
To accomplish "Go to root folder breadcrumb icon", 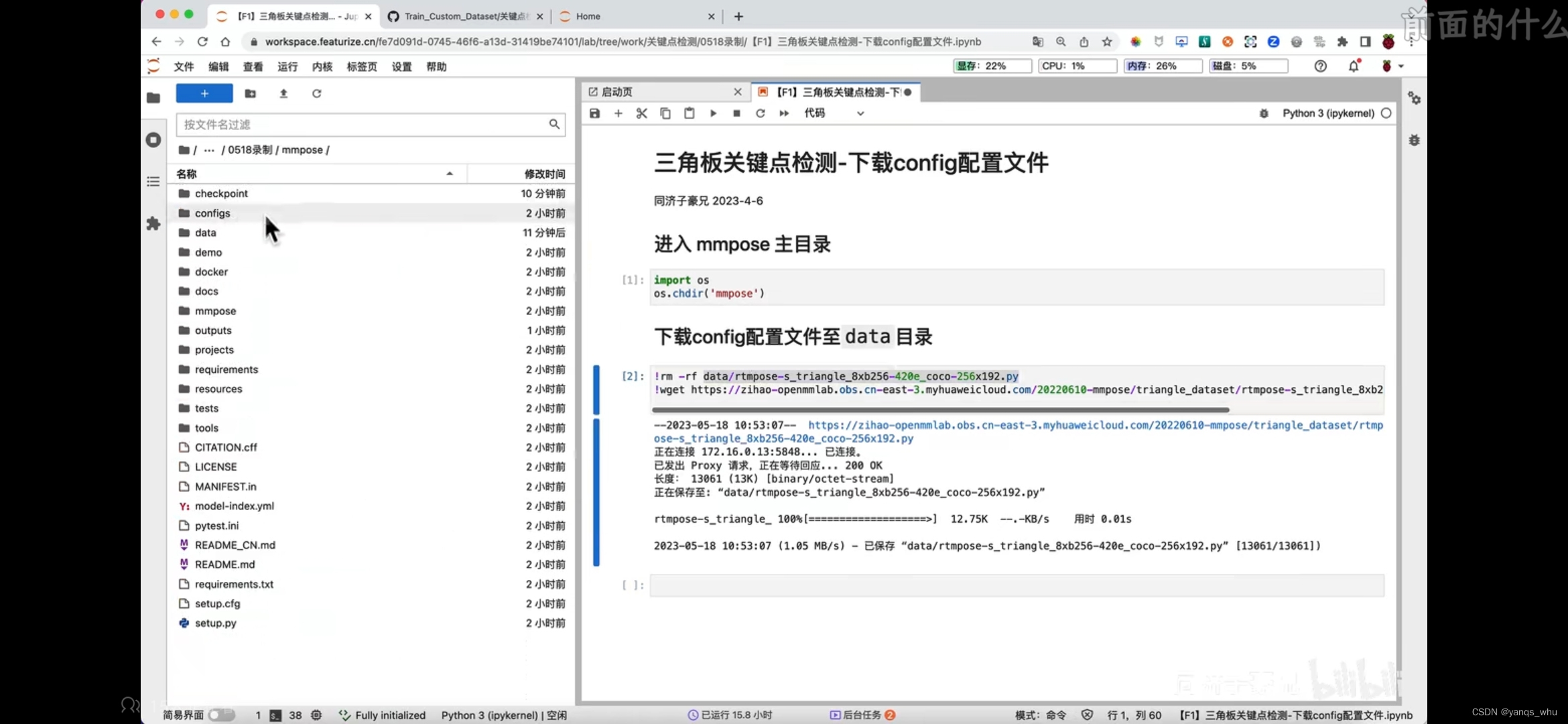I will 184,149.
